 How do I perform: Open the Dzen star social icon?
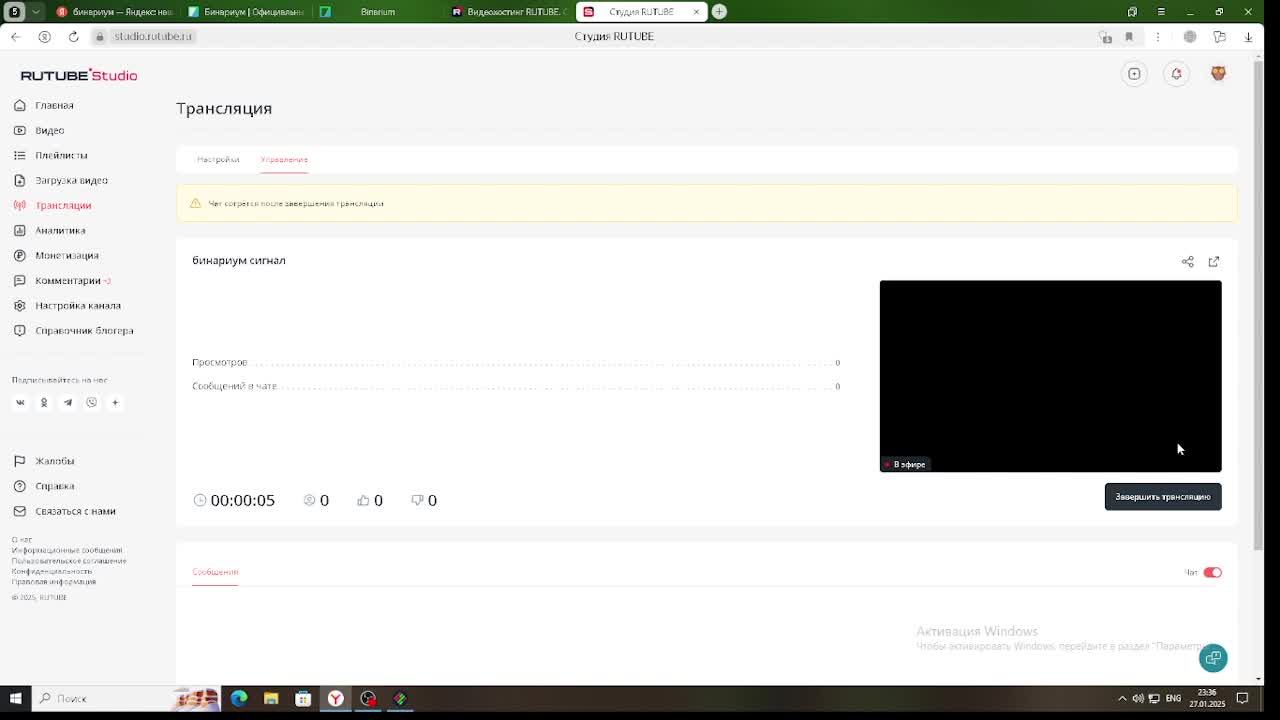pos(115,402)
